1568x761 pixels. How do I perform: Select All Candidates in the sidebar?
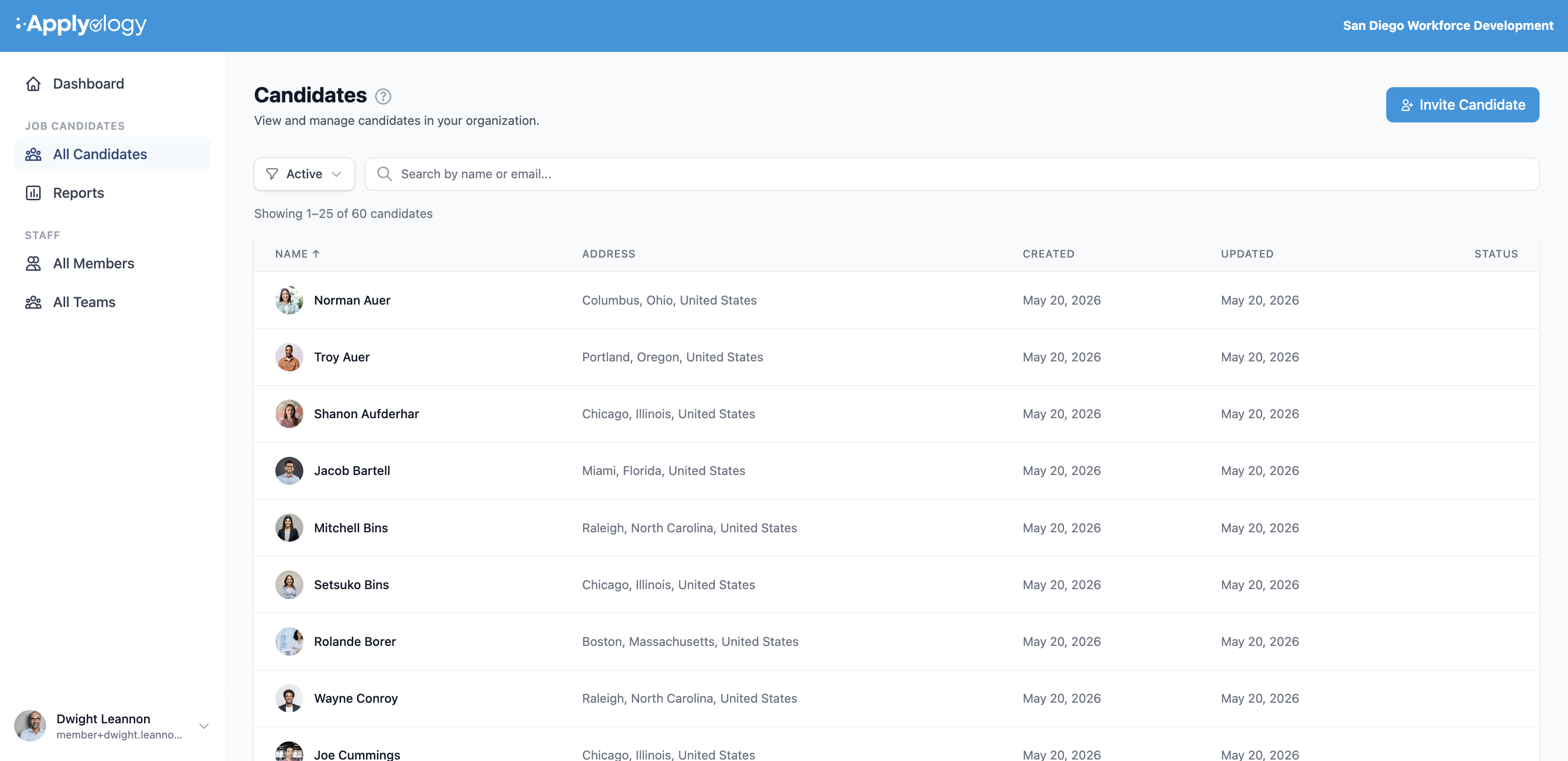[x=113, y=155]
